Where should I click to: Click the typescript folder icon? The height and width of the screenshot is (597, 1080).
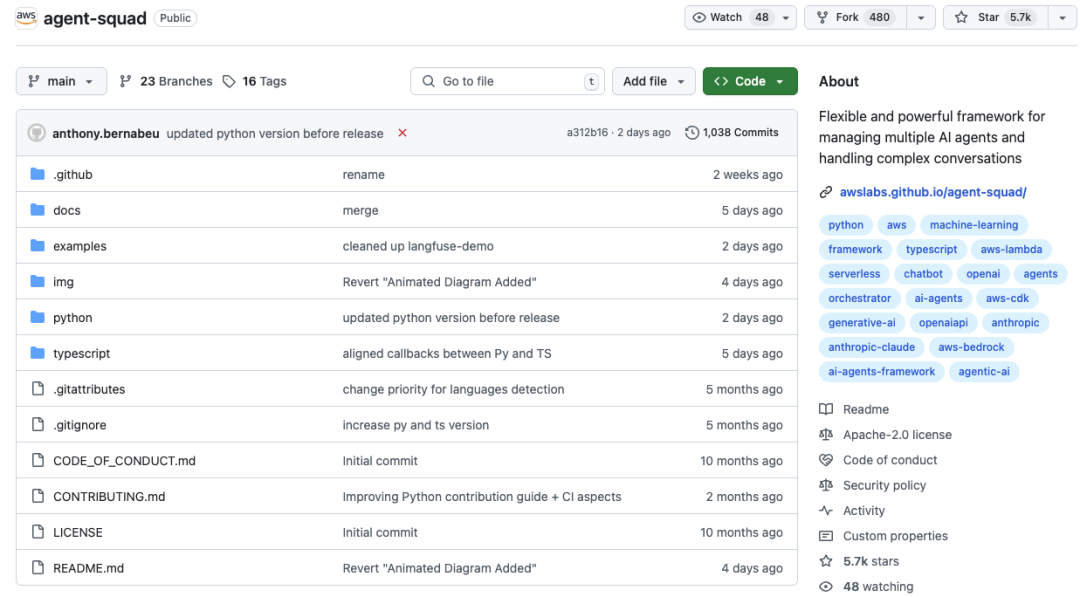[x=38, y=353]
